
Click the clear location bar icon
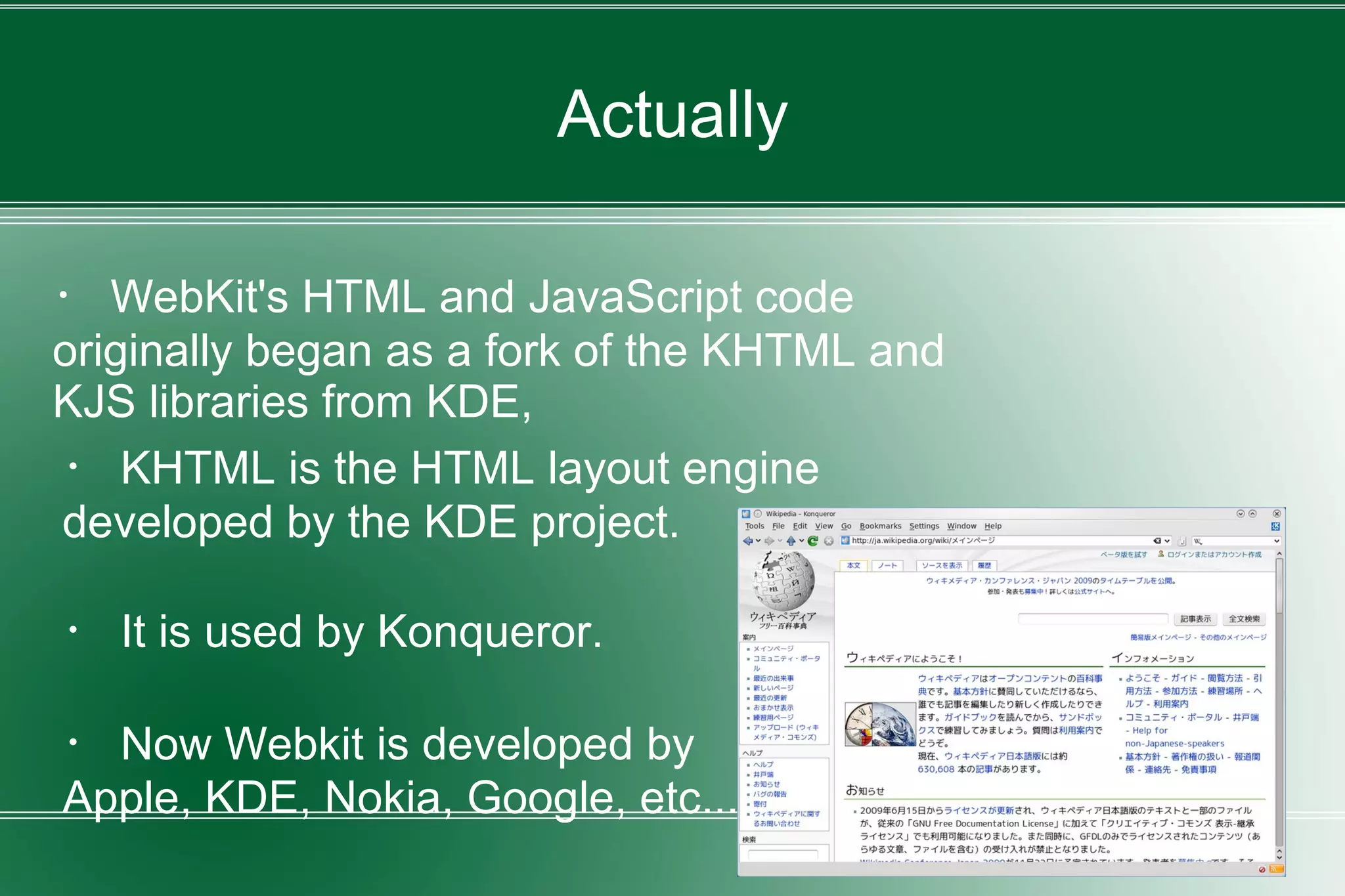pos(1157,541)
